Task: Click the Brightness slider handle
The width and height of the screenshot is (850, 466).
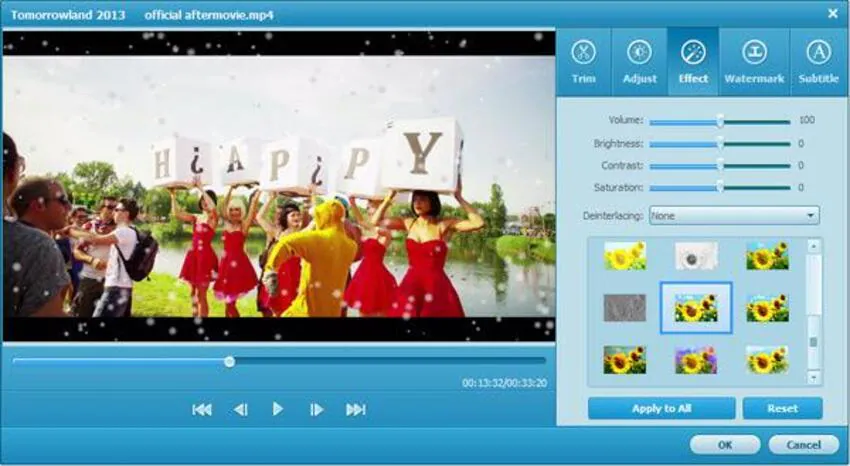Action: pyautogui.click(x=720, y=144)
